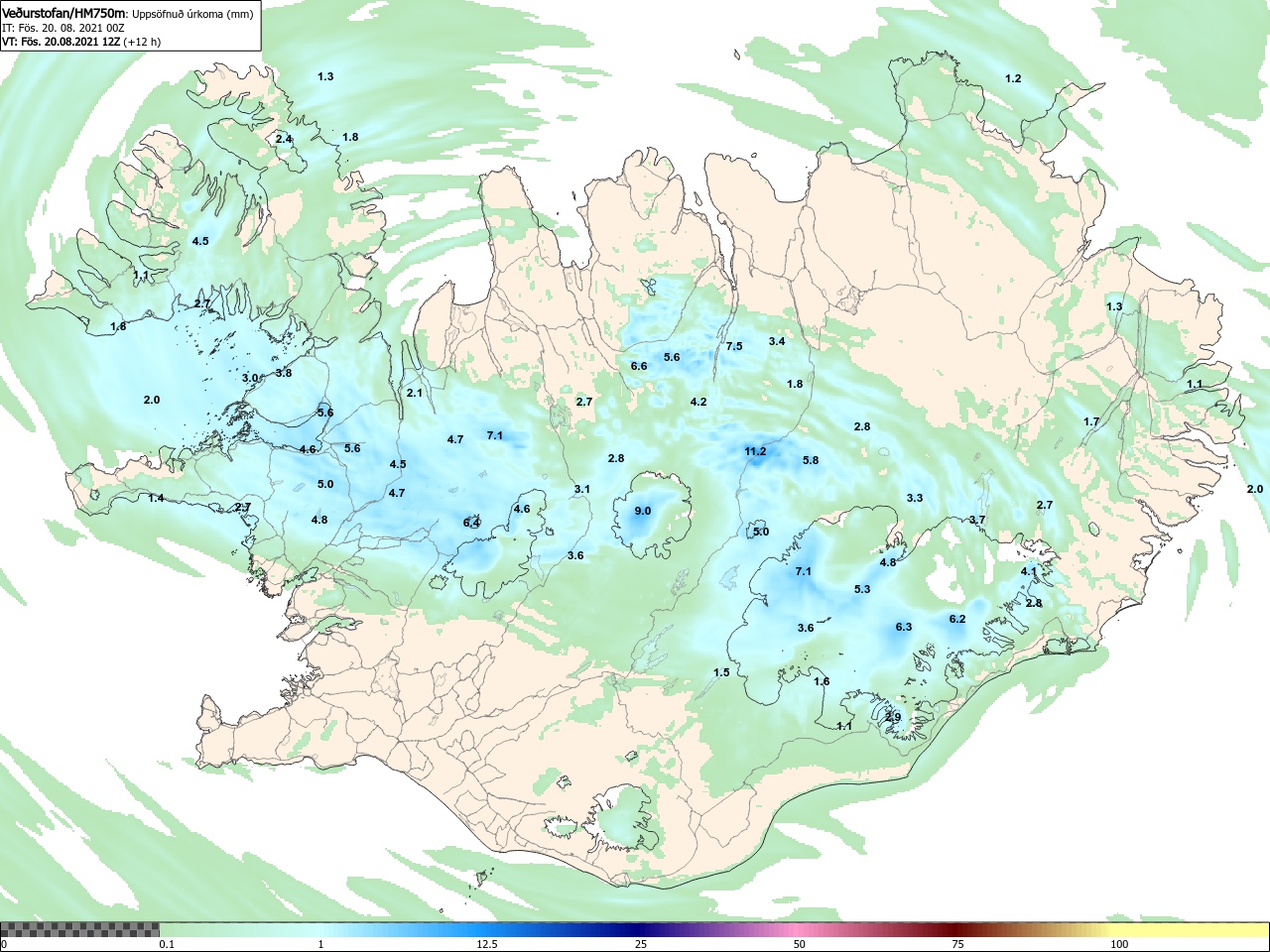Click the 12.5 legend label

tap(486, 944)
